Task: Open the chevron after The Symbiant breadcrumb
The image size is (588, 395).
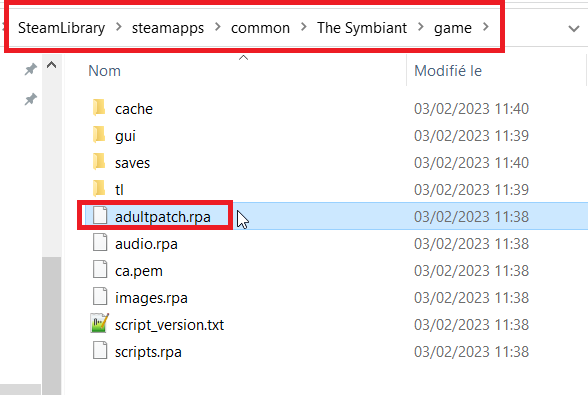Action: [x=421, y=27]
